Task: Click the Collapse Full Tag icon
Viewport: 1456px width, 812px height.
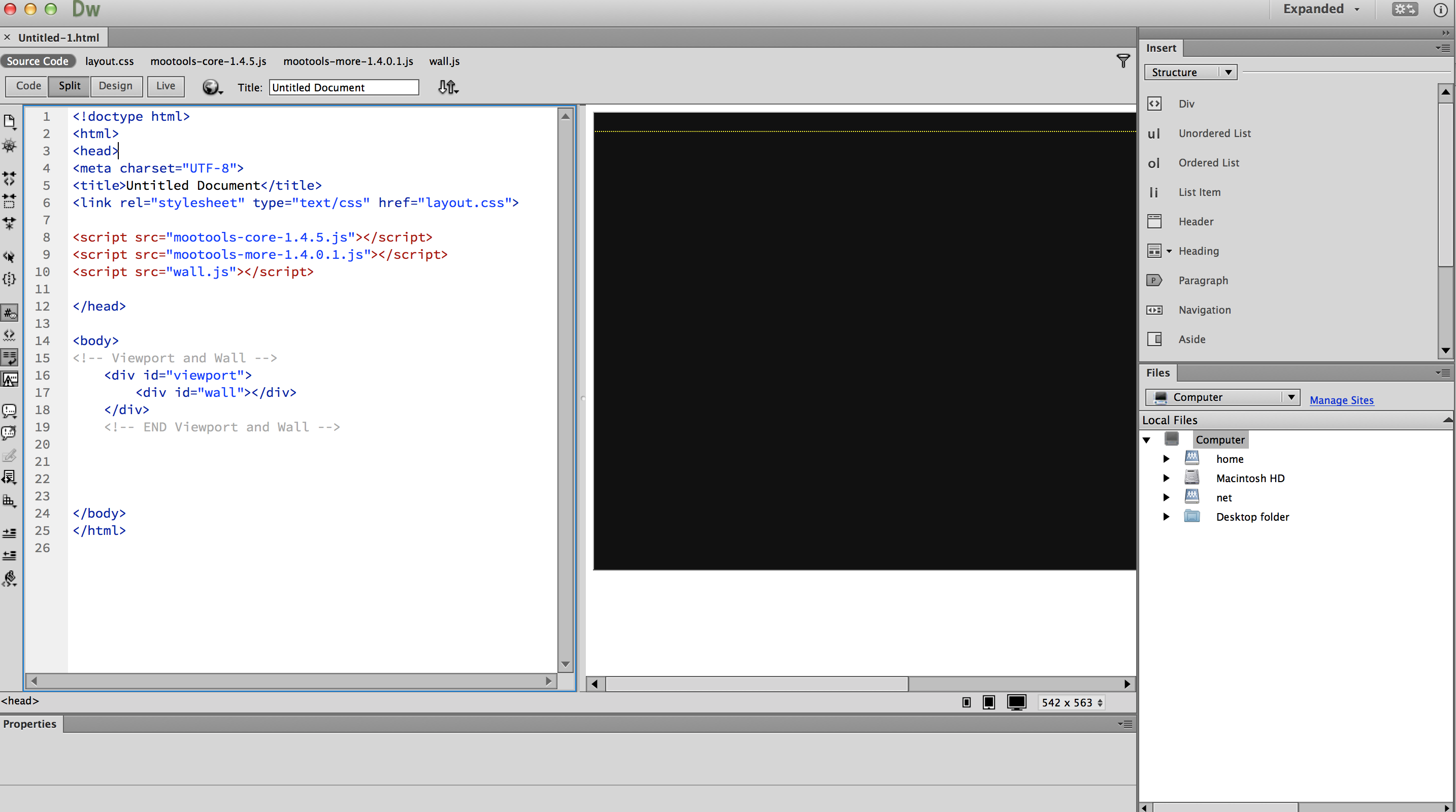Action: [x=10, y=179]
